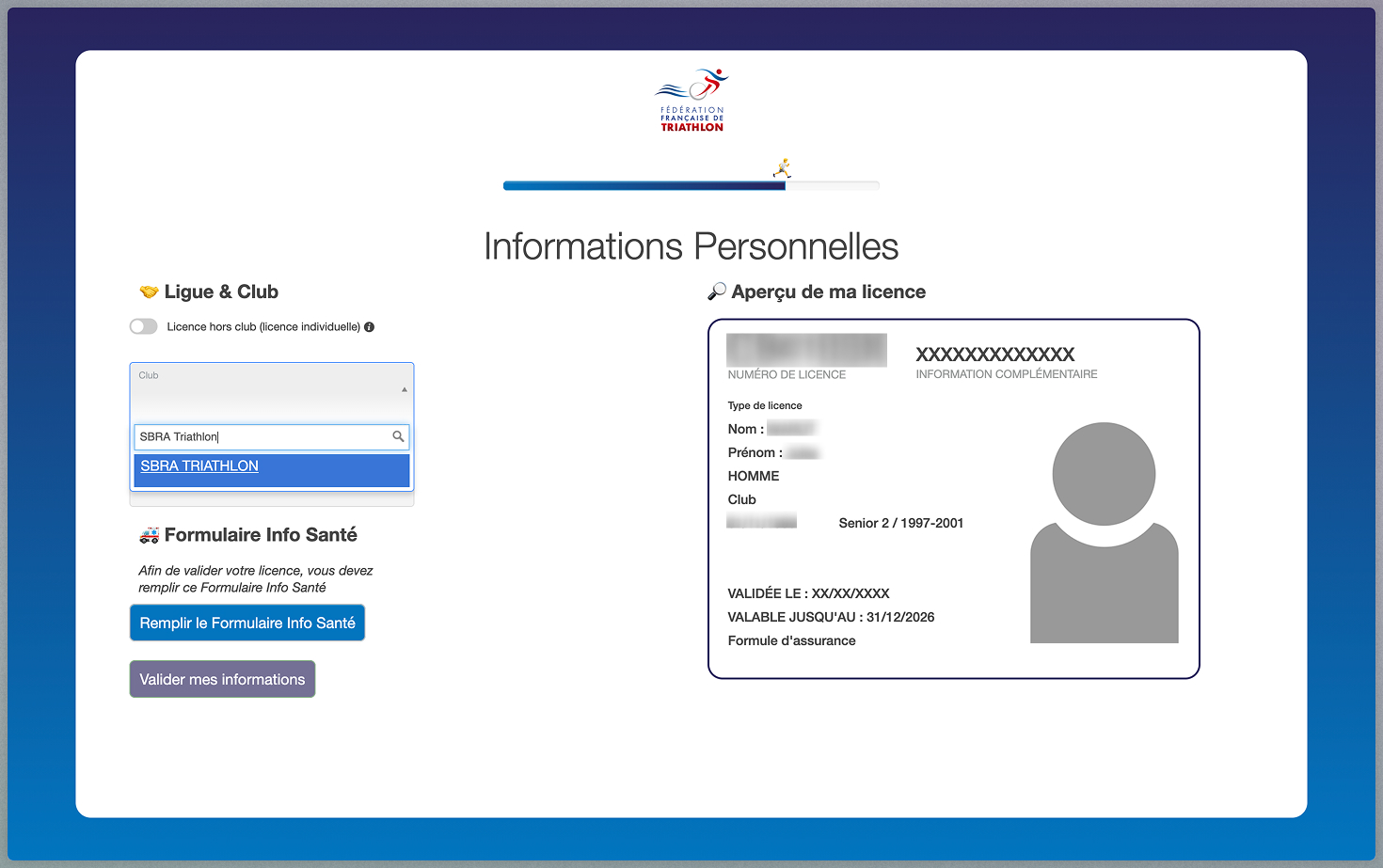This screenshot has width=1383, height=868.
Task: Enable the Licence hors club toggle
Action: (x=144, y=326)
